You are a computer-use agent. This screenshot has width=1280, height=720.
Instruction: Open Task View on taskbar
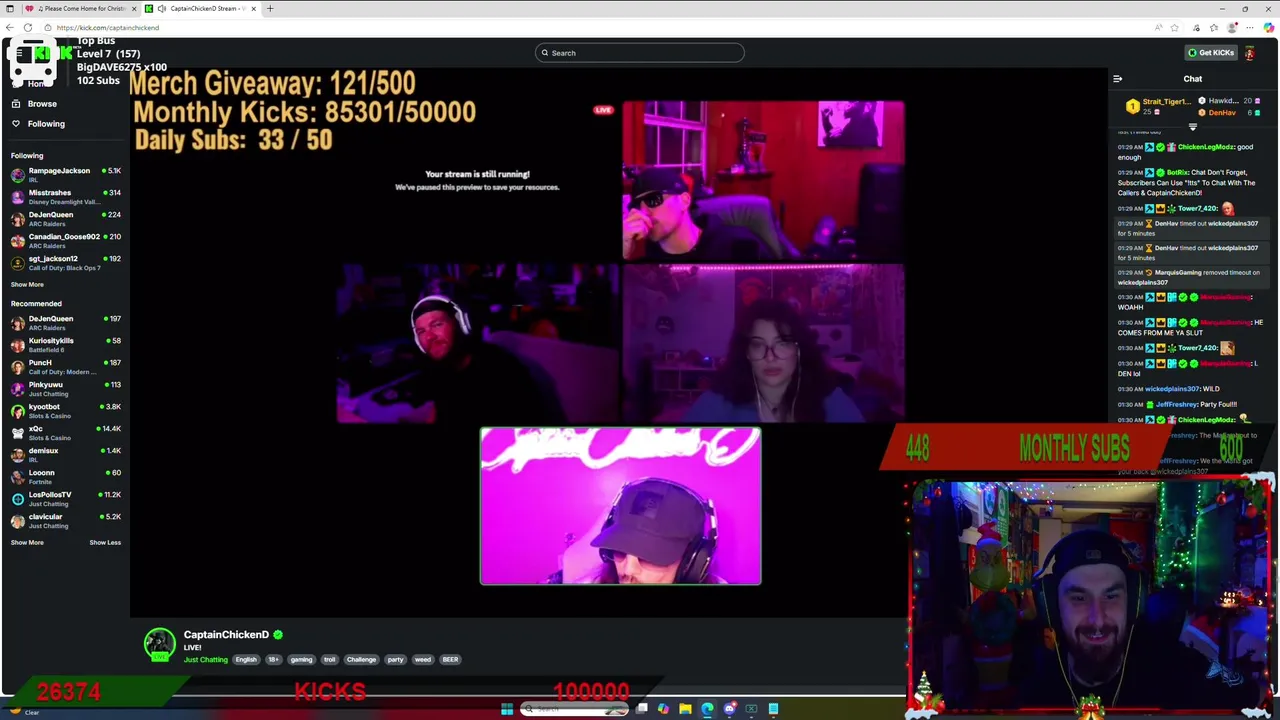pyautogui.click(x=641, y=709)
